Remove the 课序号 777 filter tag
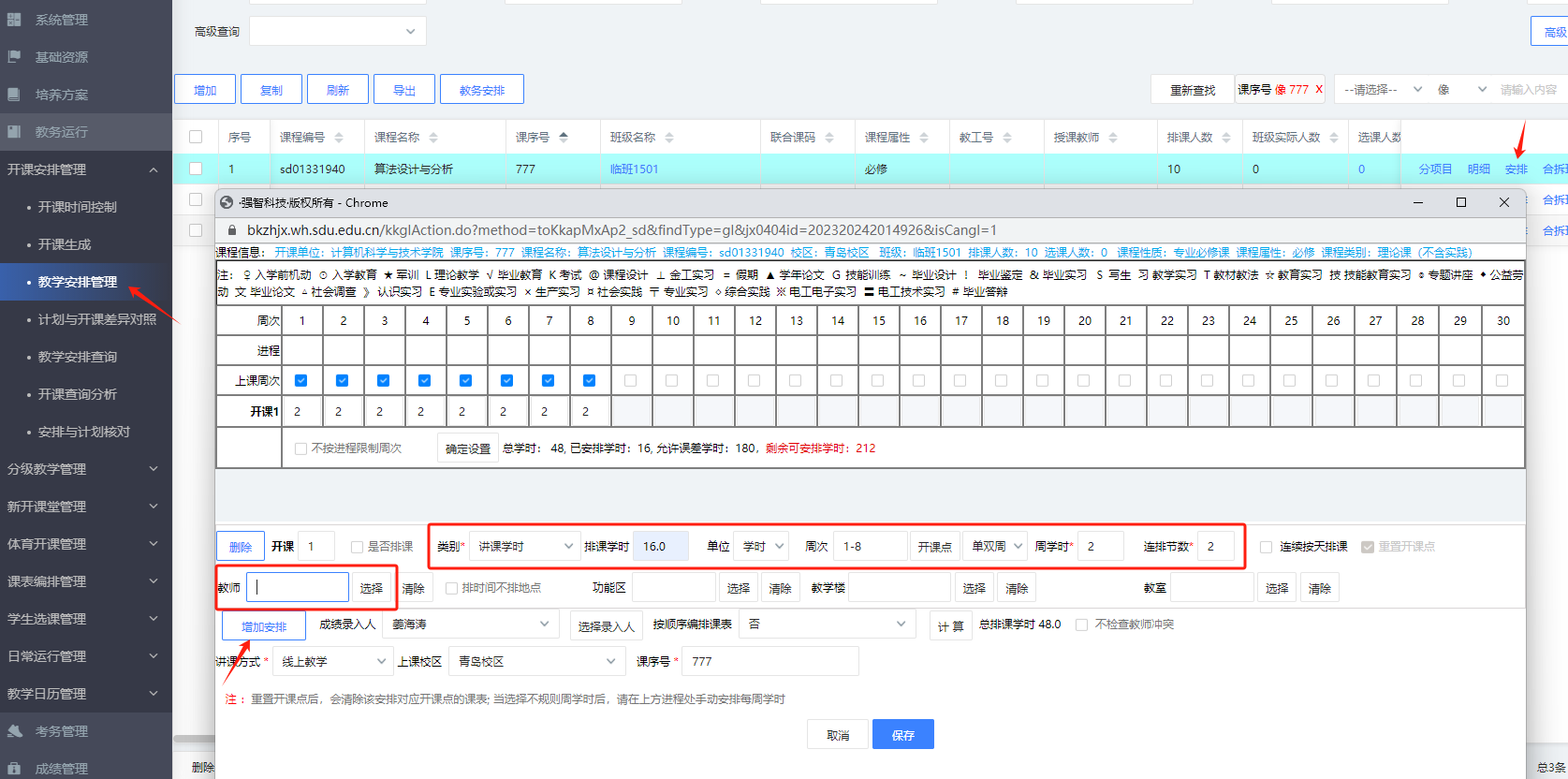The image size is (1568, 779). [1319, 90]
